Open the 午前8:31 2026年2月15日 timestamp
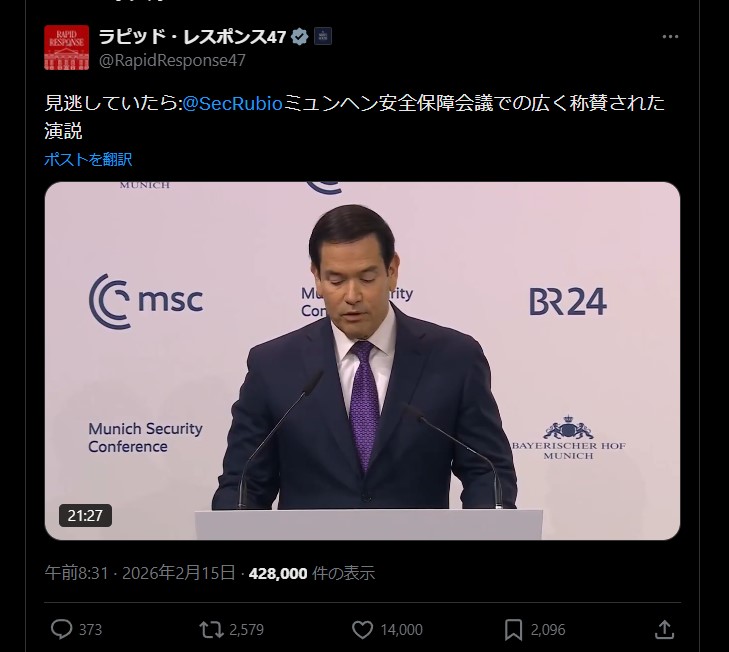The image size is (729, 652). (x=140, y=573)
